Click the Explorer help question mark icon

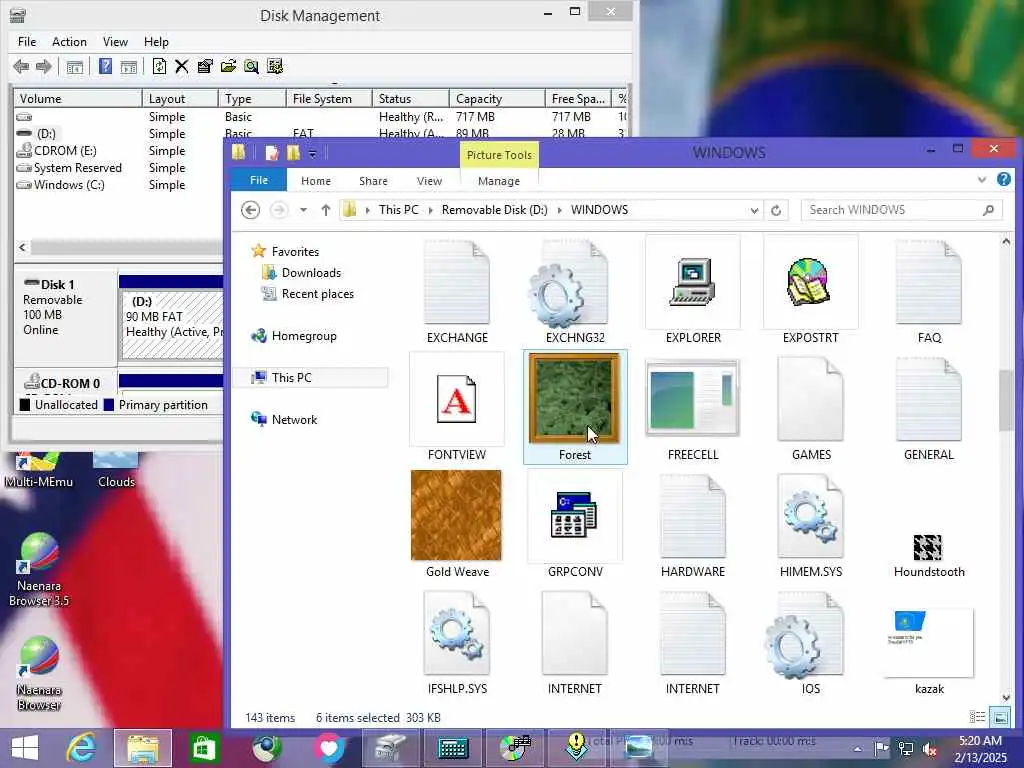click(x=1004, y=179)
